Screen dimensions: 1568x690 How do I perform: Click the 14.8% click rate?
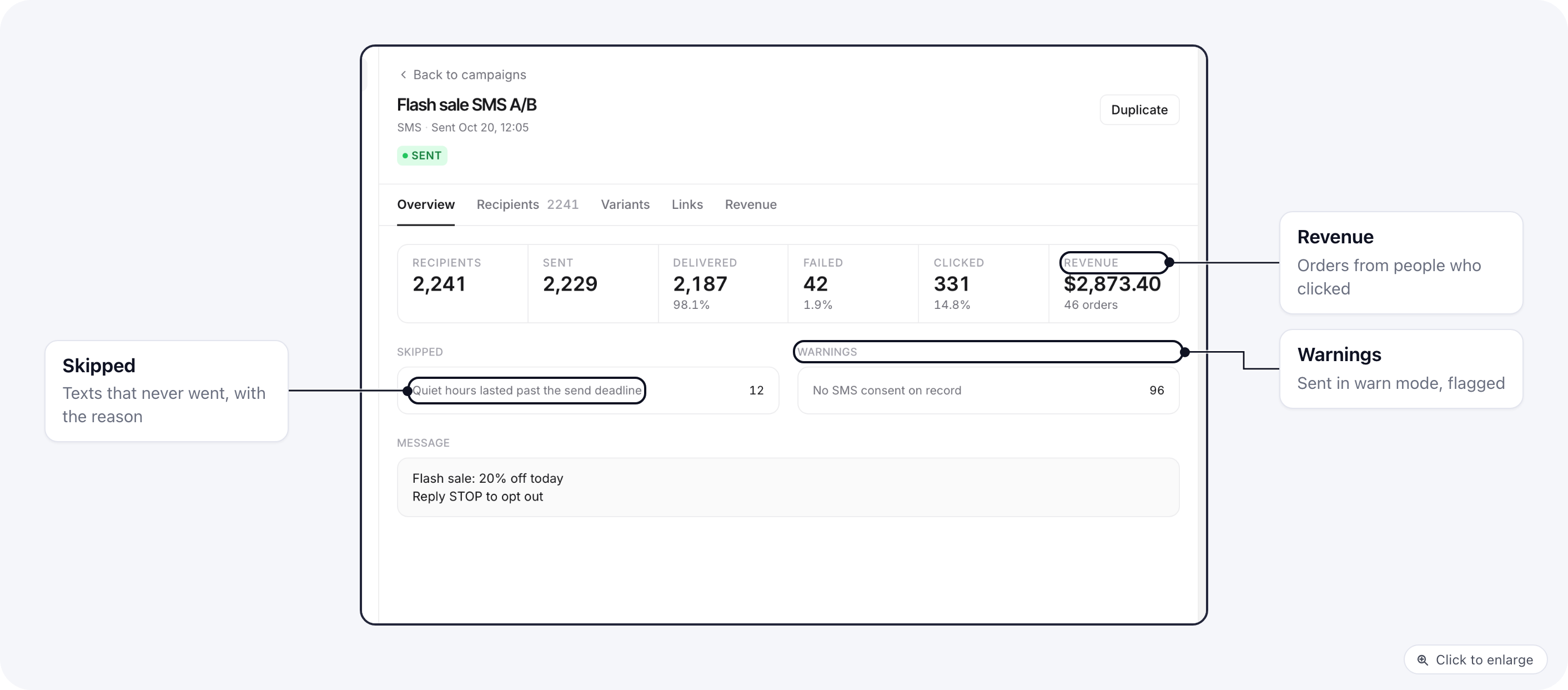pos(952,304)
